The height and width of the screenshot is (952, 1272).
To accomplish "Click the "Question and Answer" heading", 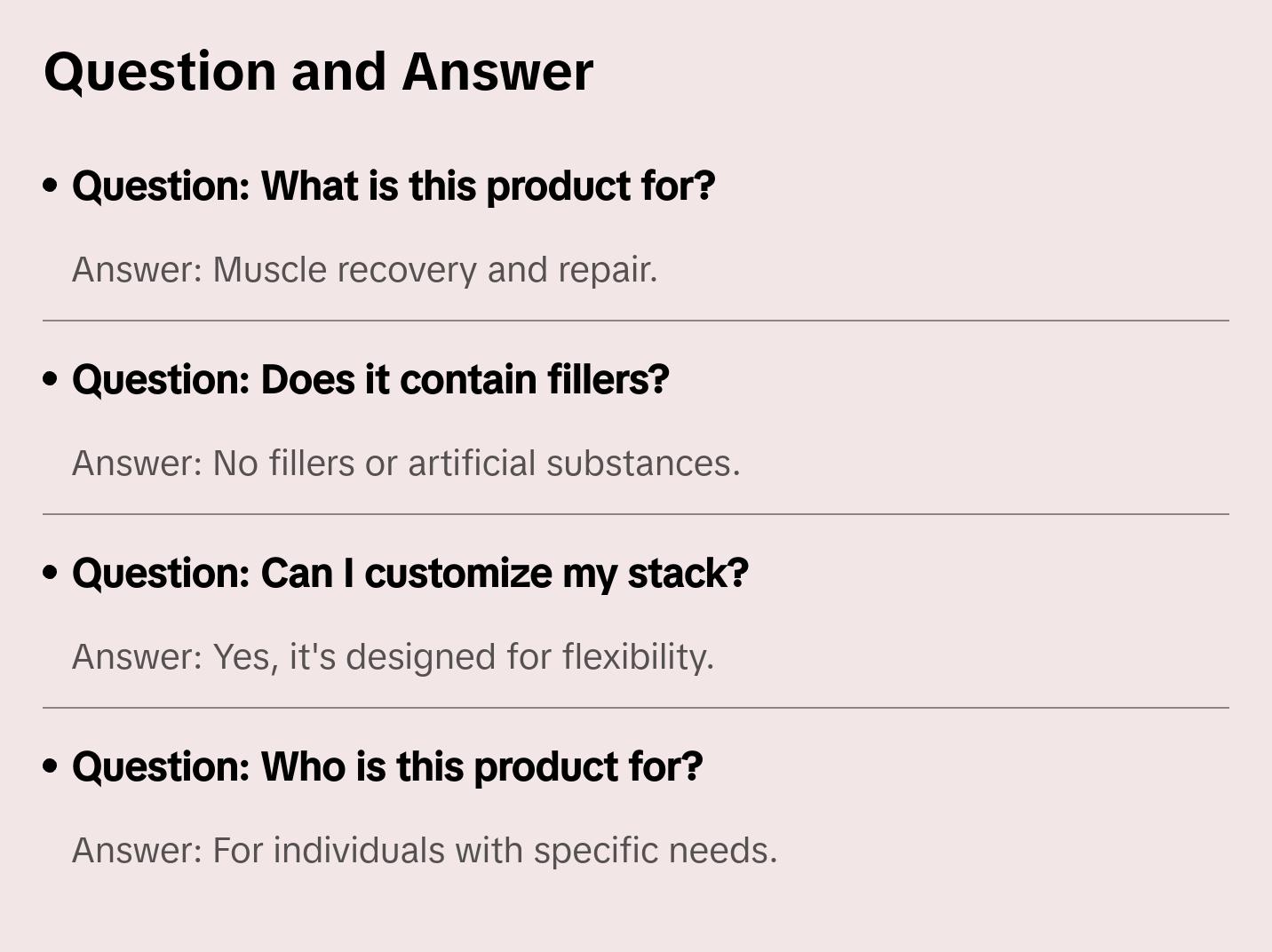I will (x=318, y=71).
